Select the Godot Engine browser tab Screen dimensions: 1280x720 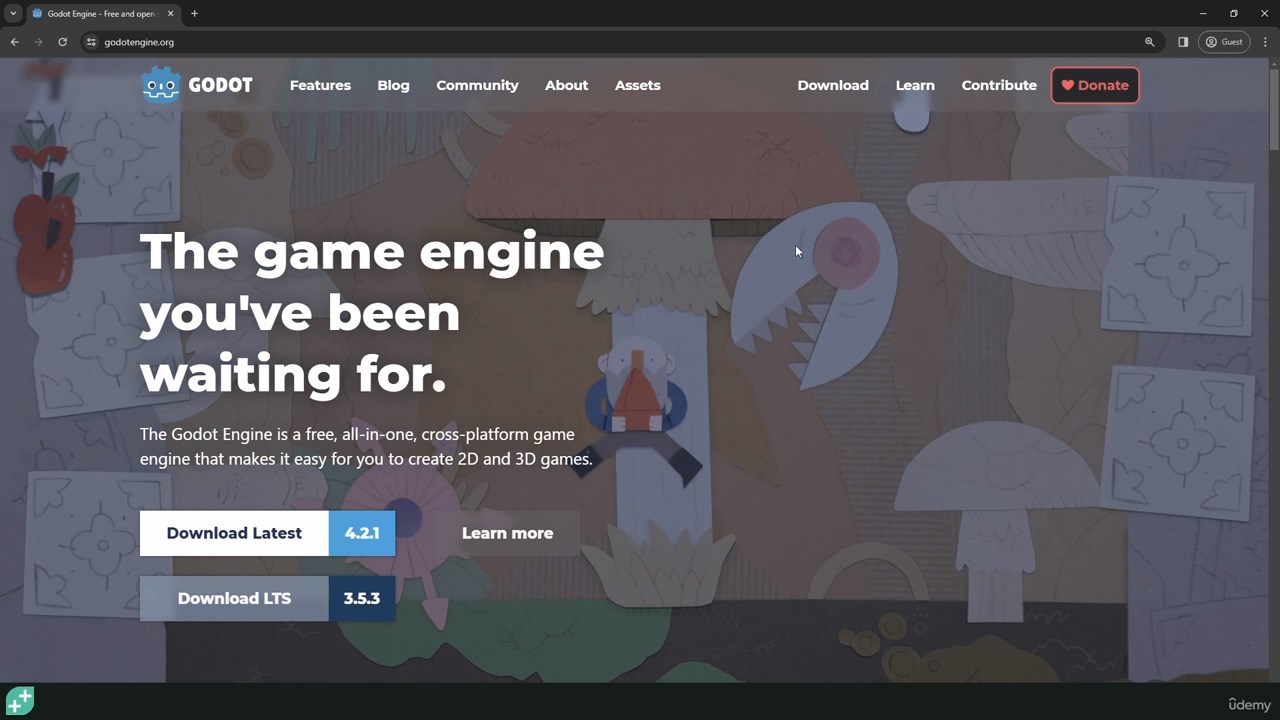pos(103,14)
